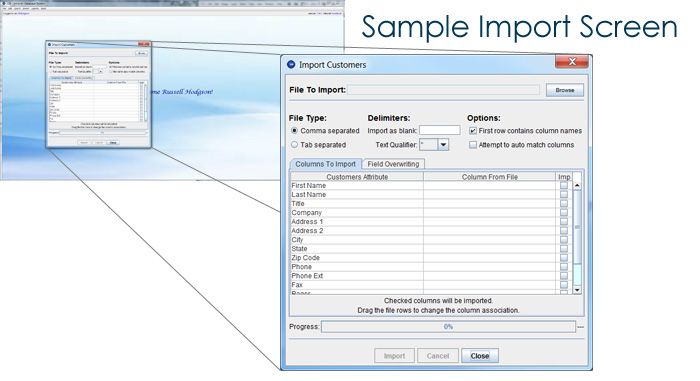Click the columns table scroll down arrow
This screenshot has height=381, width=700.
pos(577,290)
